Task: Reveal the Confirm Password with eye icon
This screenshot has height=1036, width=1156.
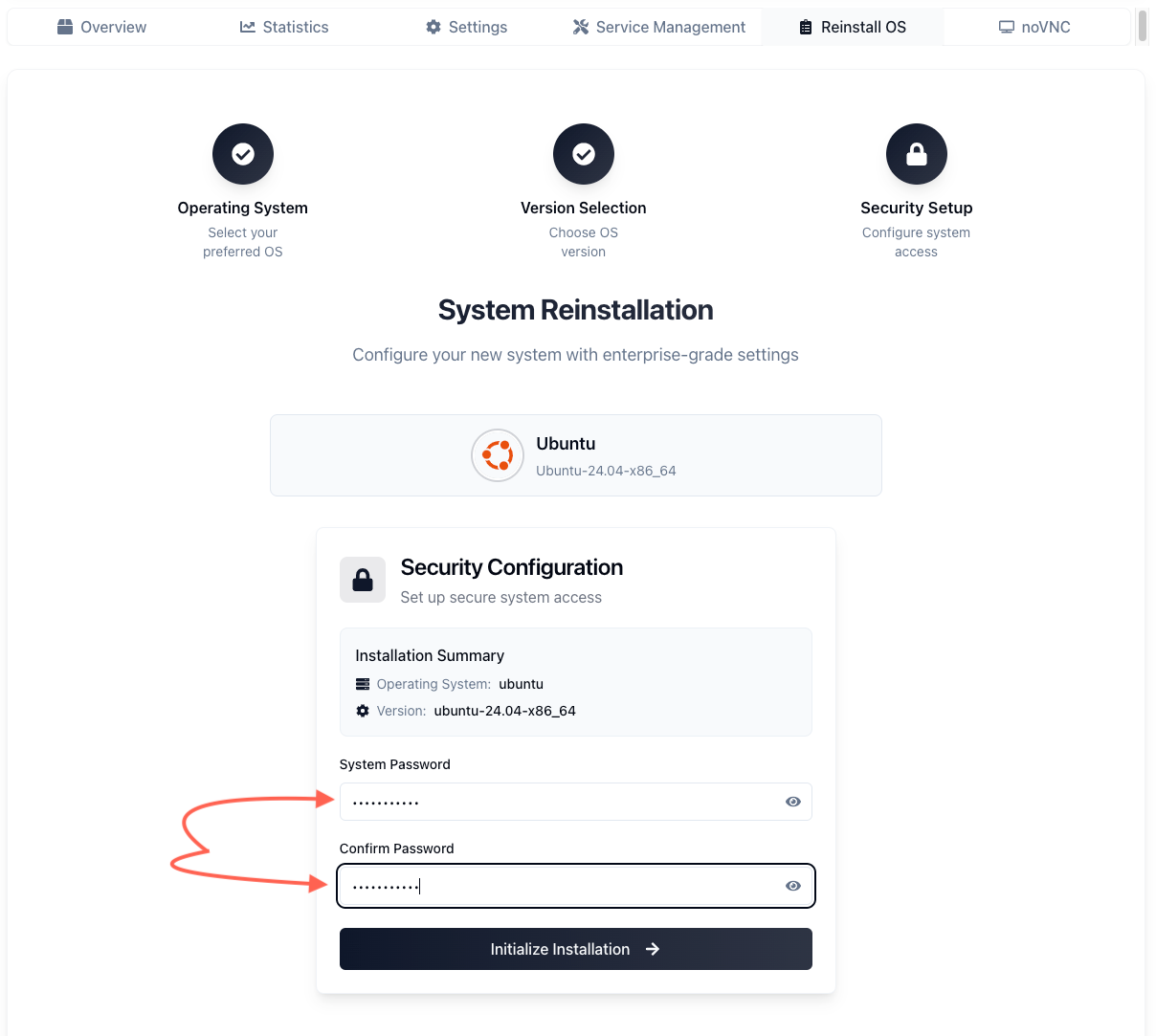Action: pyautogui.click(x=793, y=886)
